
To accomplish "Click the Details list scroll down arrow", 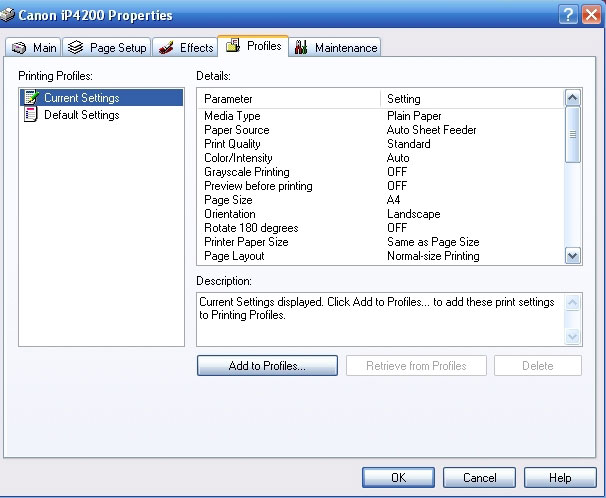I will (x=572, y=256).
